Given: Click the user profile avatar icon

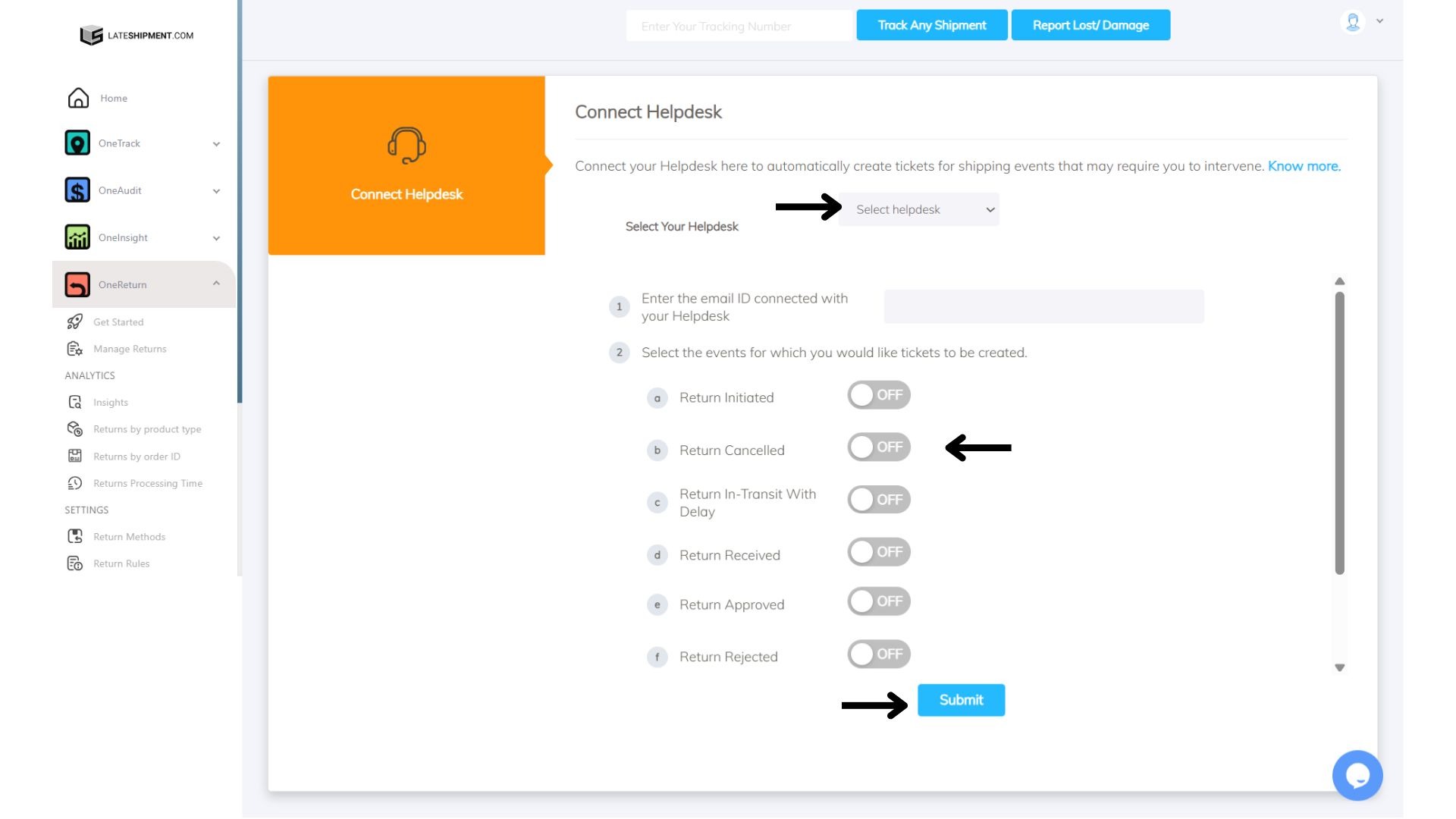Looking at the screenshot, I should click(x=1353, y=22).
